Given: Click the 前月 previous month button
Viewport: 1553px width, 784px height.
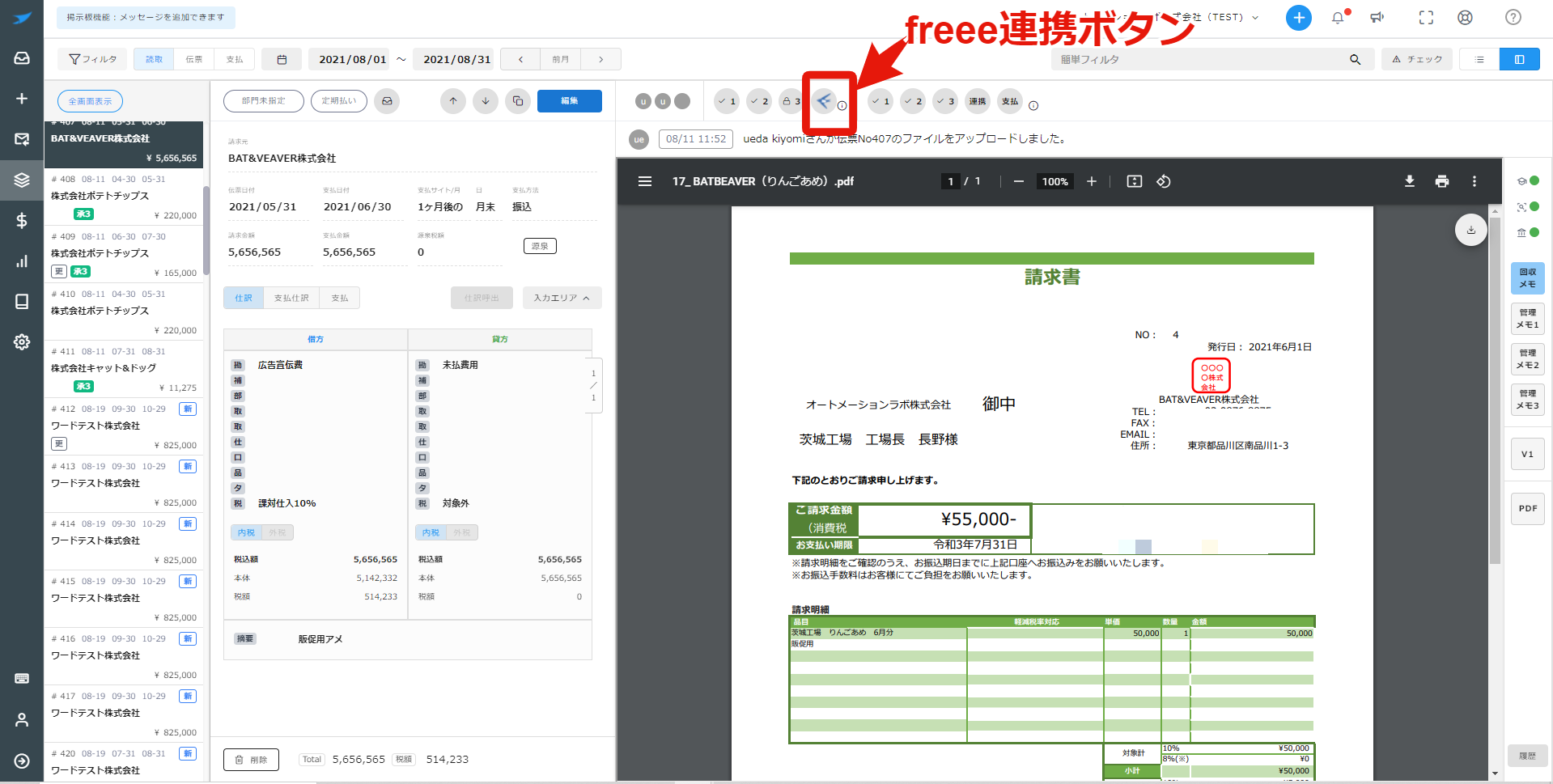Looking at the screenshot, I should [561, 59].
